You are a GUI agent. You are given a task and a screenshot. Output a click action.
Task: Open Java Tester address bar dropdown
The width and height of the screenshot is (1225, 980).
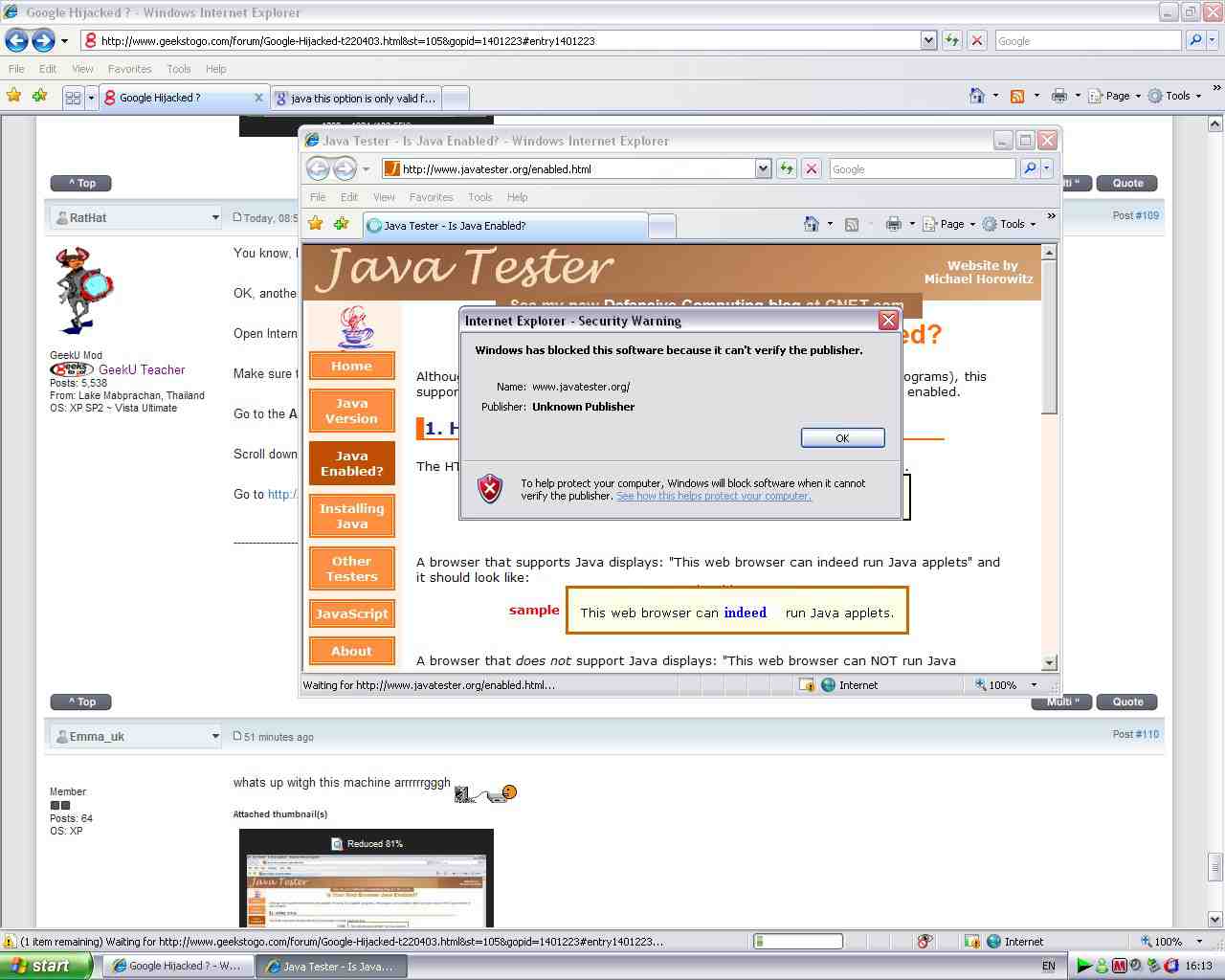click(763, 168)
